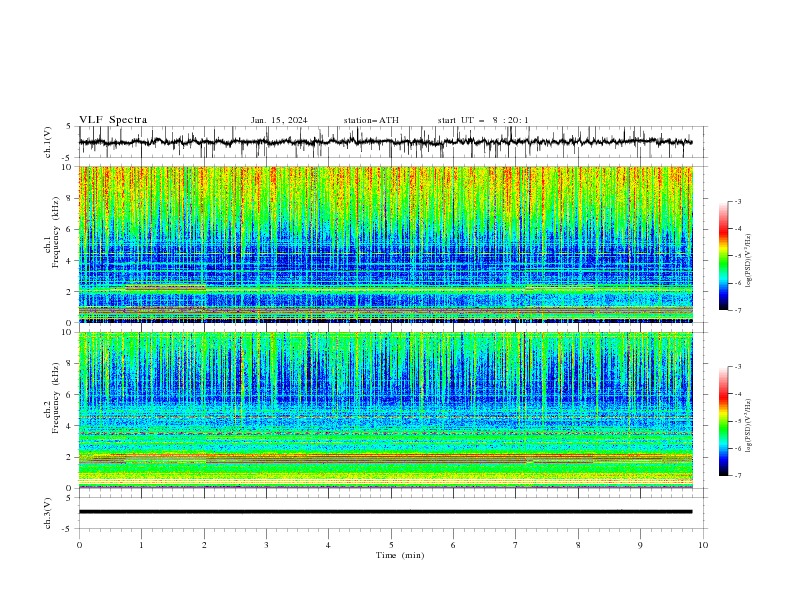
Task: Click the "ch.1(V)" axis label
Action: 47,142
